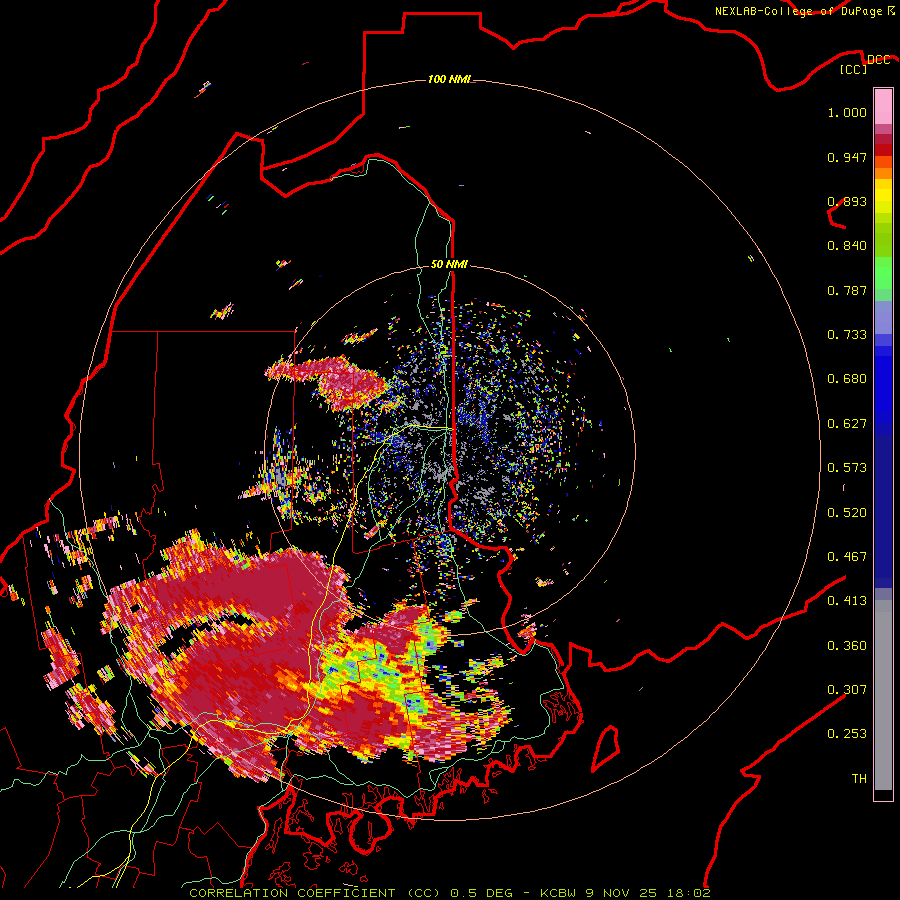Image resolution: width=900 pixels, height=900 pixels.
Task: Click the 0.520 color scale label
Action: coord(847,513)
